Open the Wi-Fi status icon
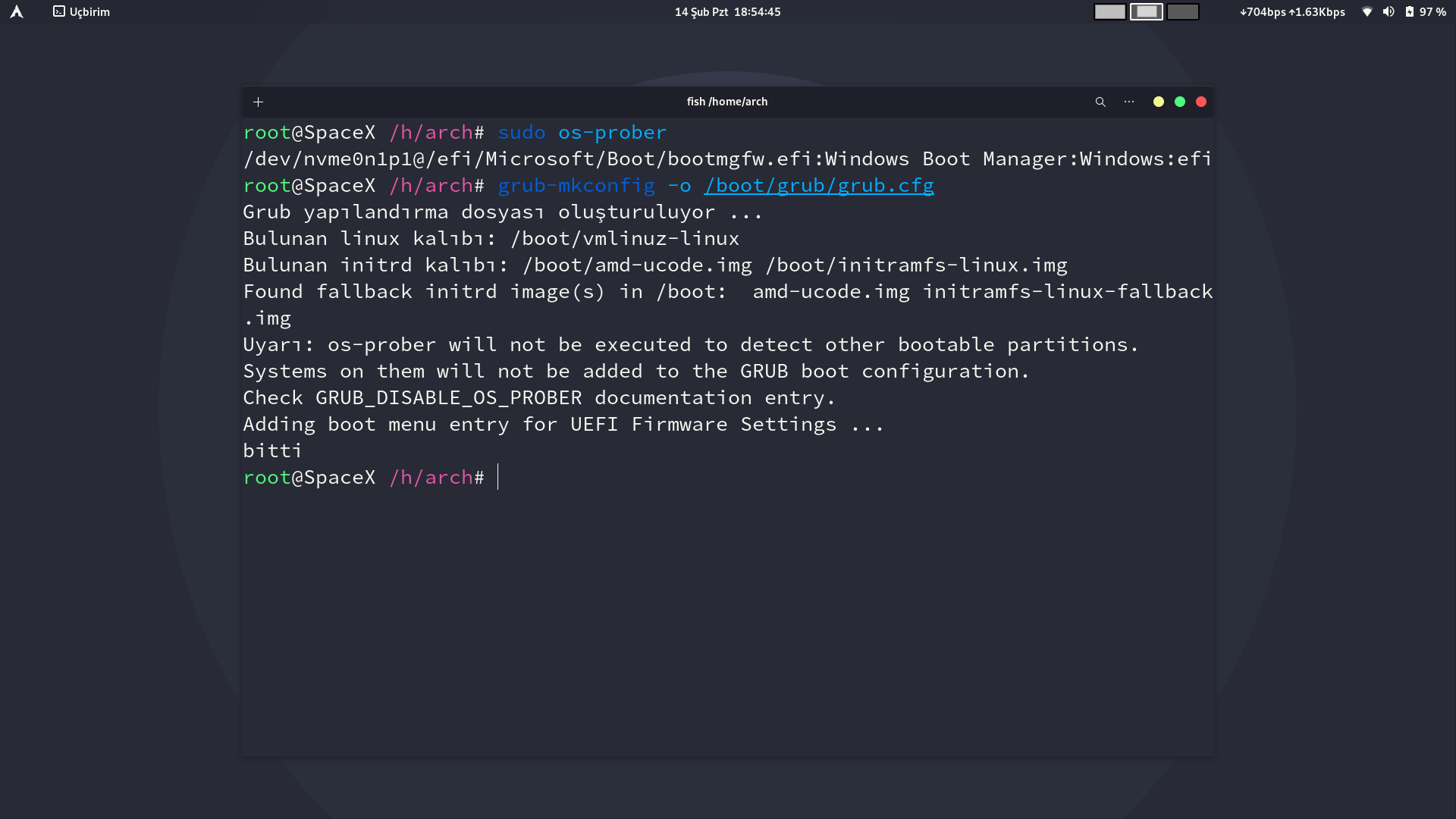 (1367, 11)
